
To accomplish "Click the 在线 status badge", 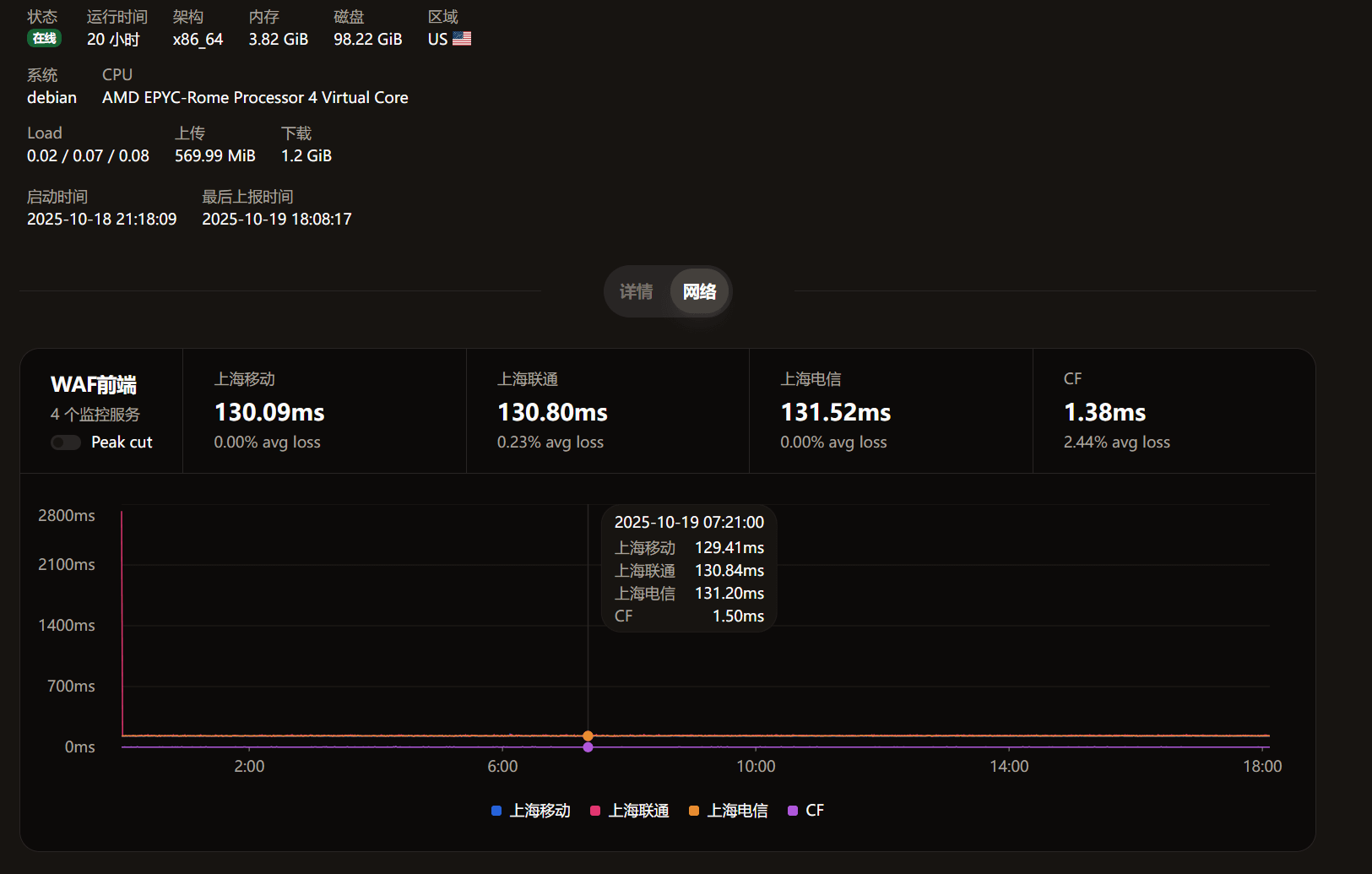I will point(44,39).
